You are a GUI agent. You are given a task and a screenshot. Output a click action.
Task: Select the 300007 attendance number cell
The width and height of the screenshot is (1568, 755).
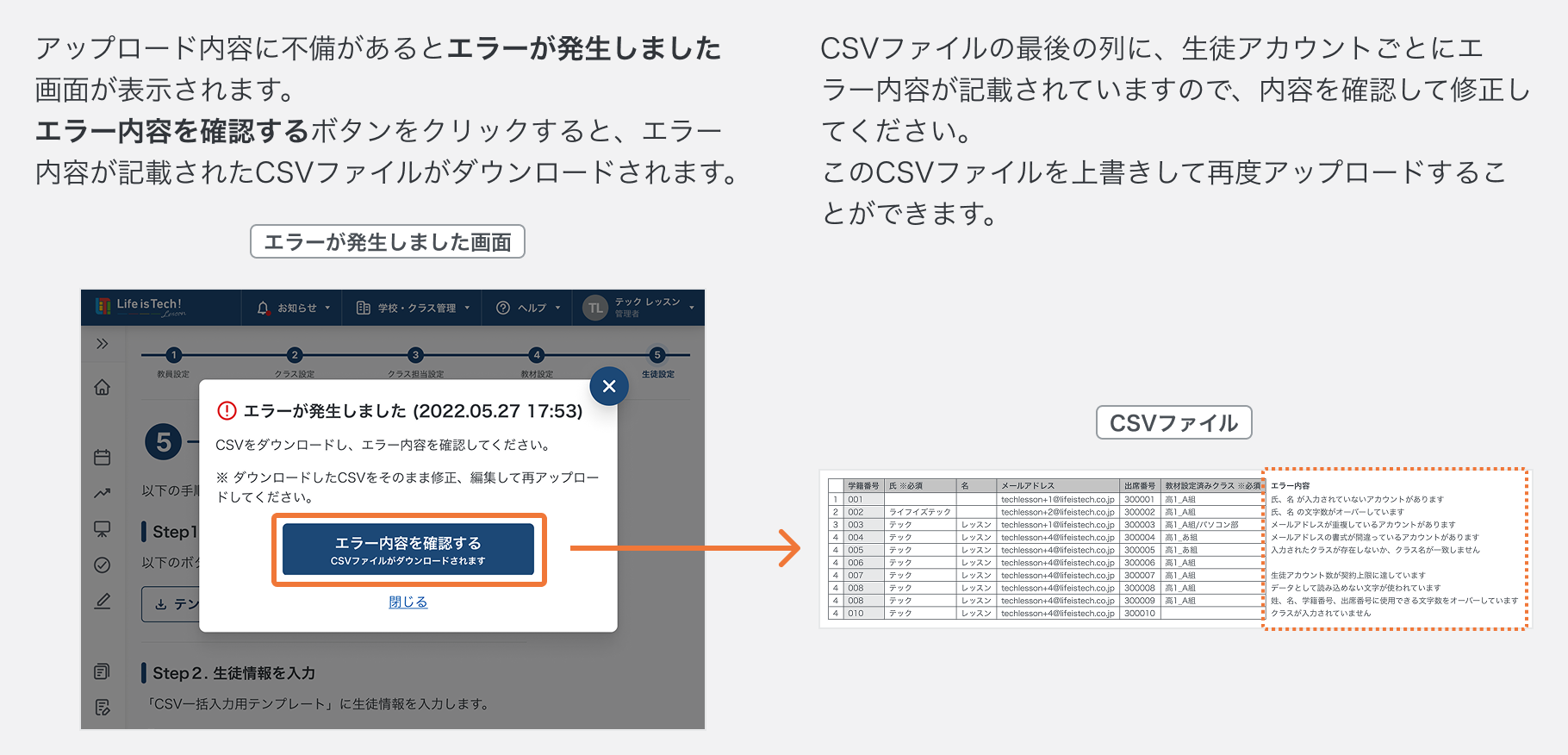[1140, 575]
